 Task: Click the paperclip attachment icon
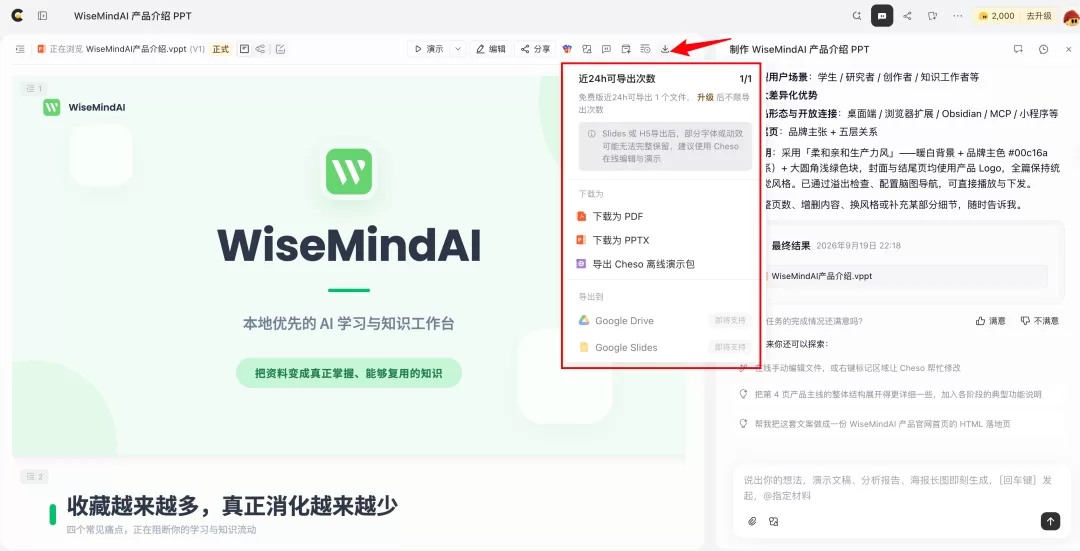tap(752, 521)
